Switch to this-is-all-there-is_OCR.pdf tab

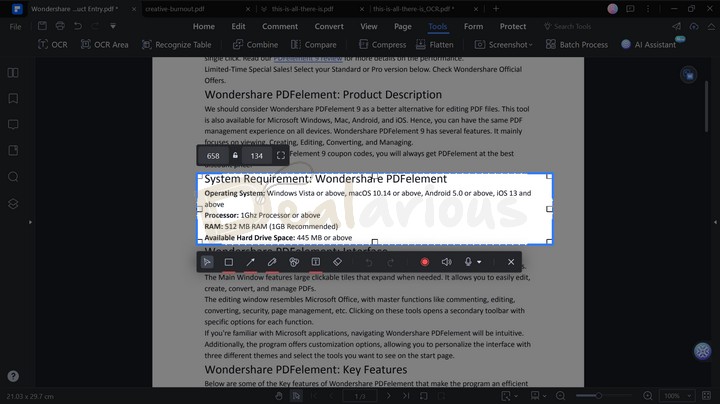(413, 9)
